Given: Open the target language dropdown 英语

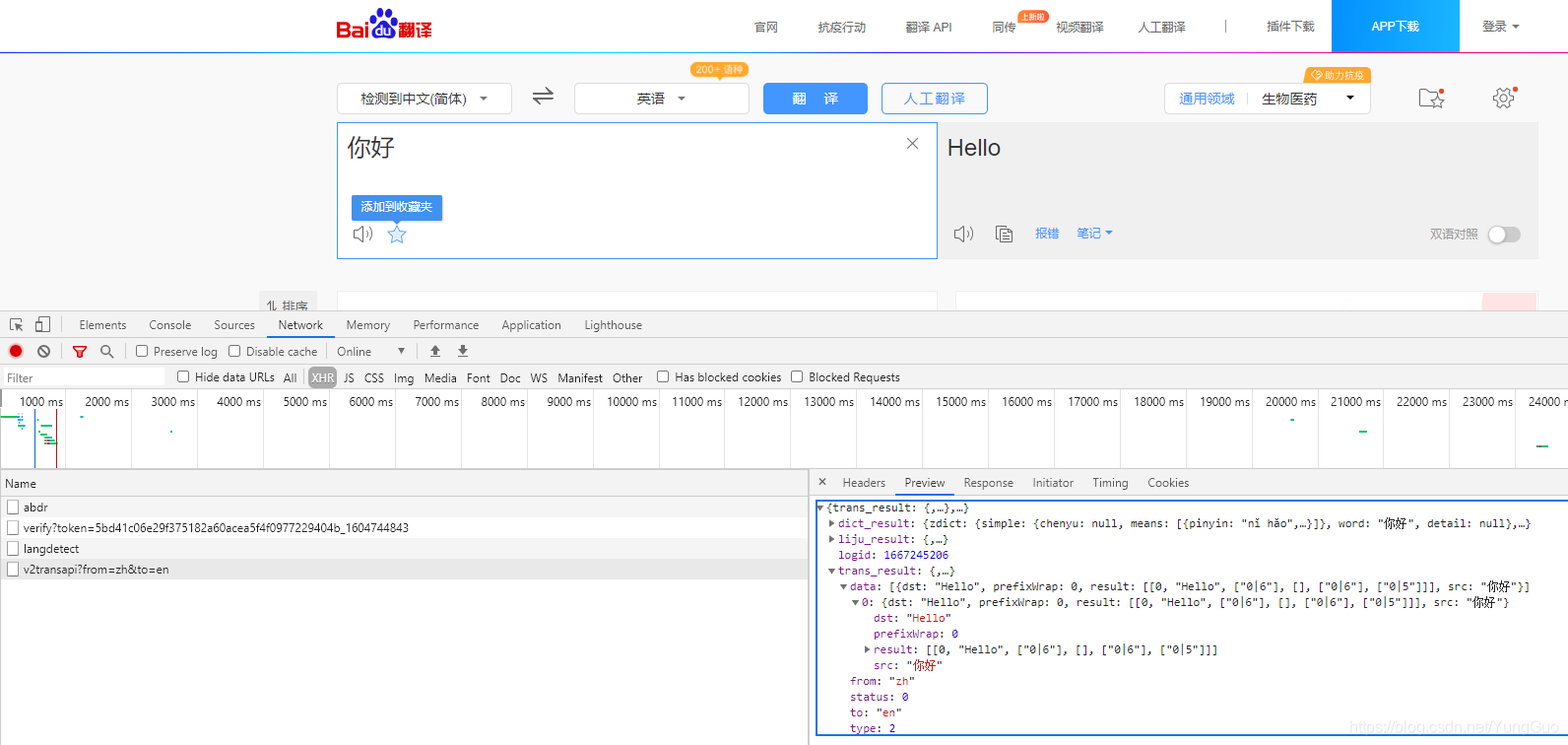Looking at the screenshot, I should click(661, 99).
